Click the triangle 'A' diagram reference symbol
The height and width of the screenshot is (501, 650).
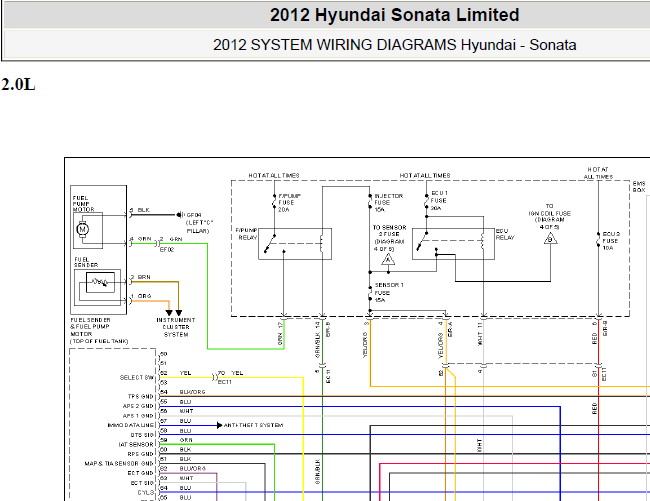point(388,259)
